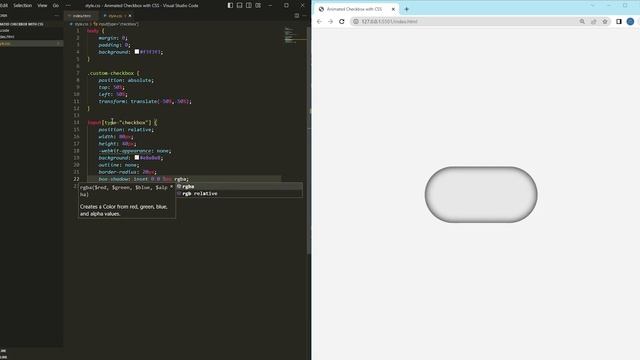Click the share icon in address bar
The width and height of the screenshot is (640, 360).
[593, 22]
